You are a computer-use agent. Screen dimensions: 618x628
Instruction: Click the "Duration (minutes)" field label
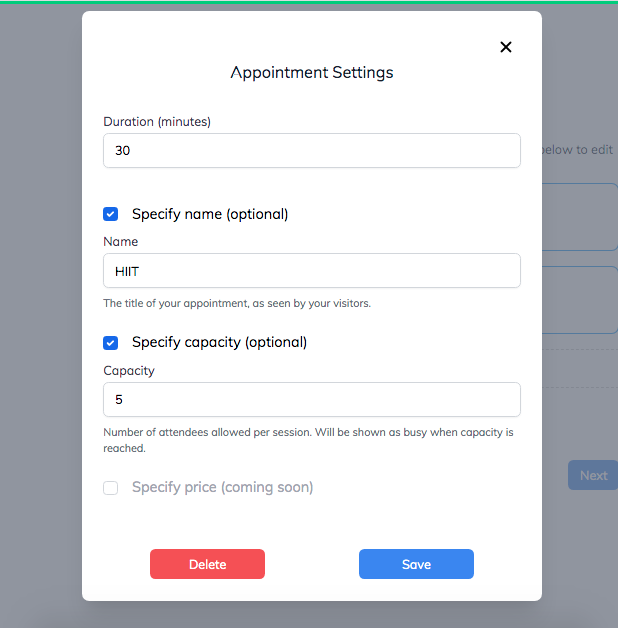(157, 122)
